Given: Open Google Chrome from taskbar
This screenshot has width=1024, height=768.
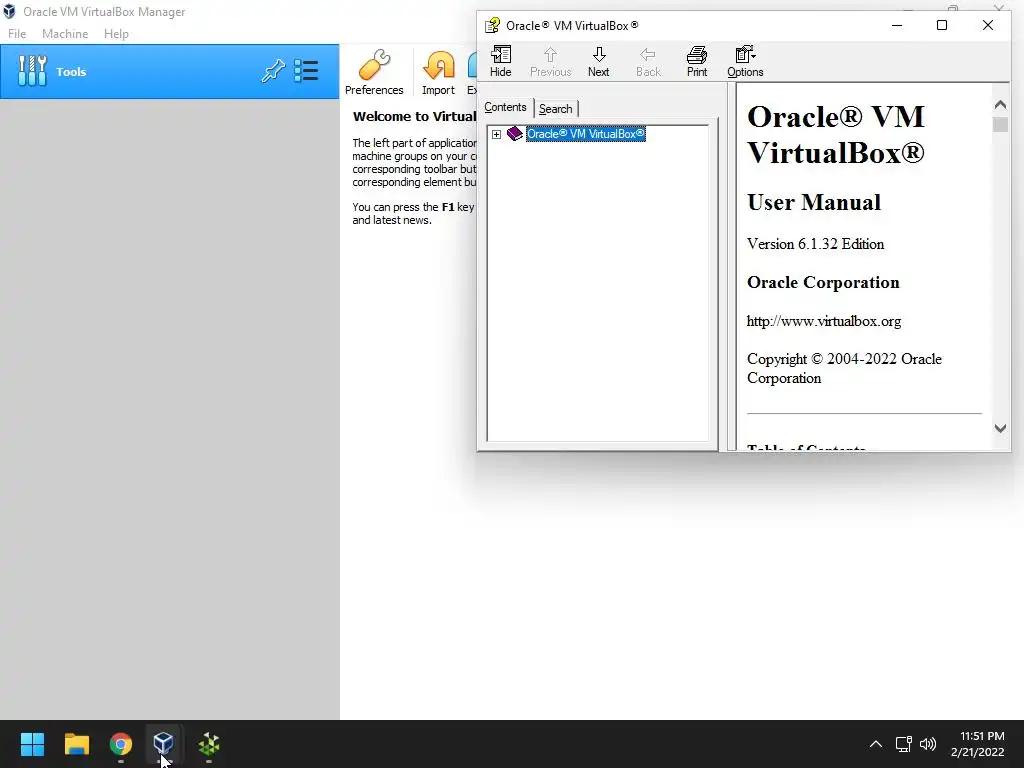Looking at the screenshot, I should (121, 744).
